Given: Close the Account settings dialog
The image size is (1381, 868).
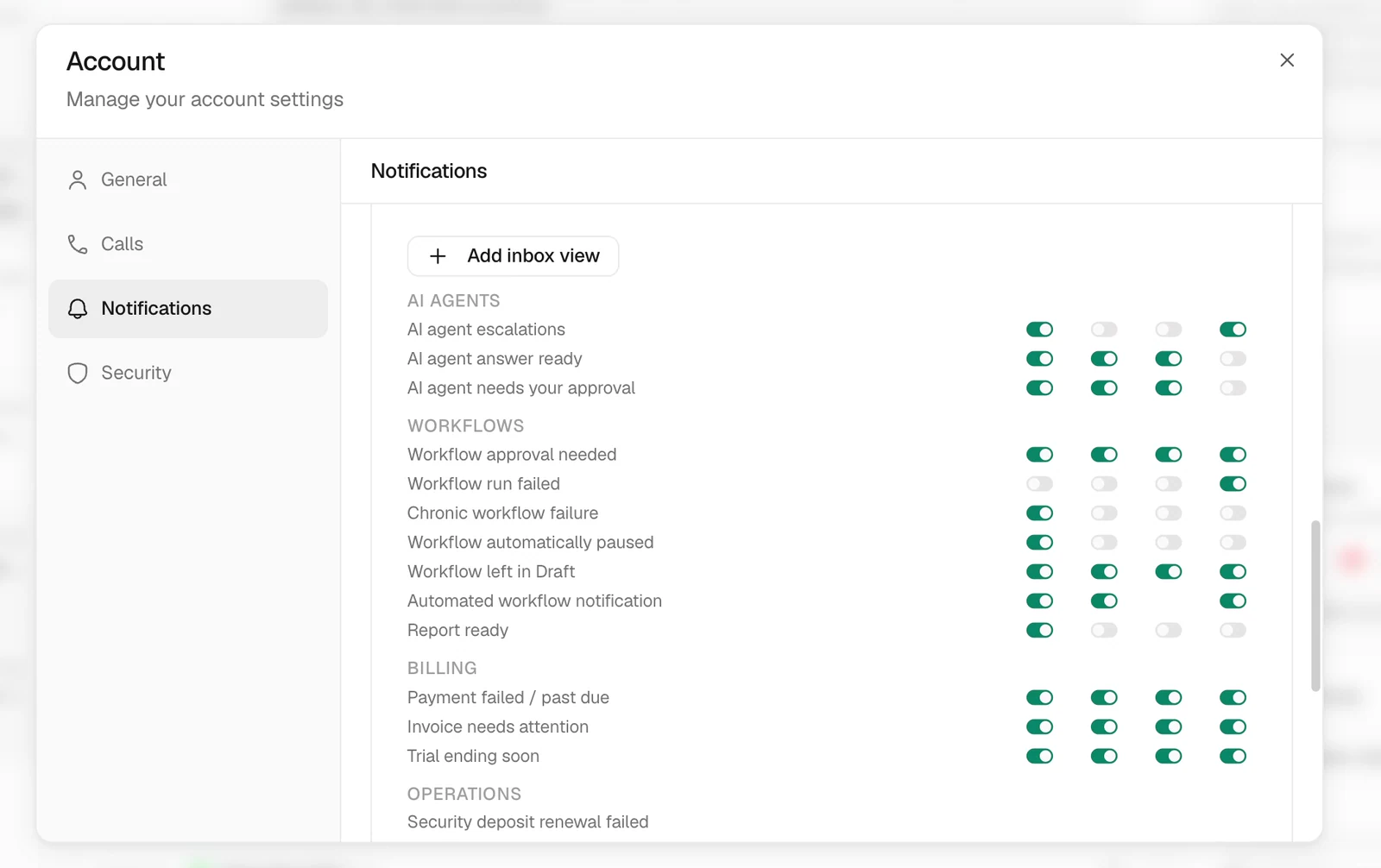Looking at the screenshot, I should (1287, 60).
